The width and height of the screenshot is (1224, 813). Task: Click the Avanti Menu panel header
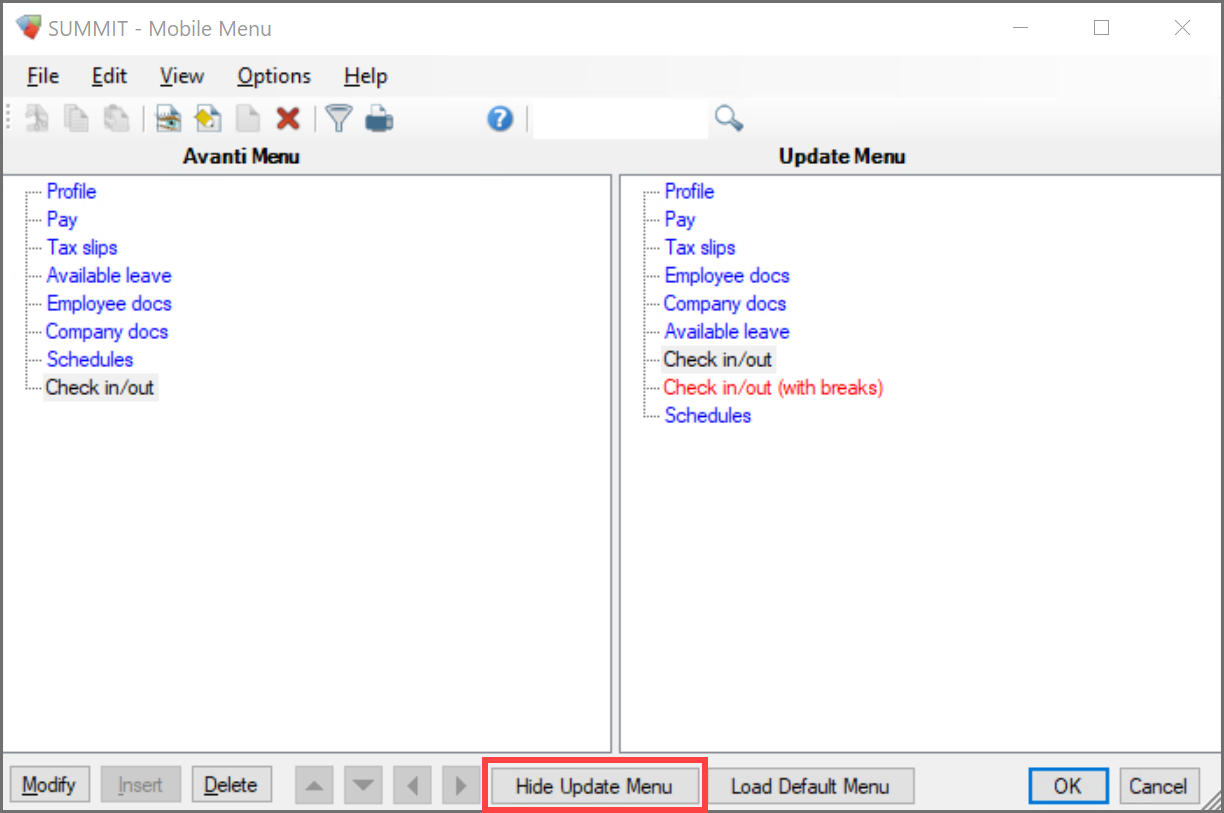[x=241, y=156]
